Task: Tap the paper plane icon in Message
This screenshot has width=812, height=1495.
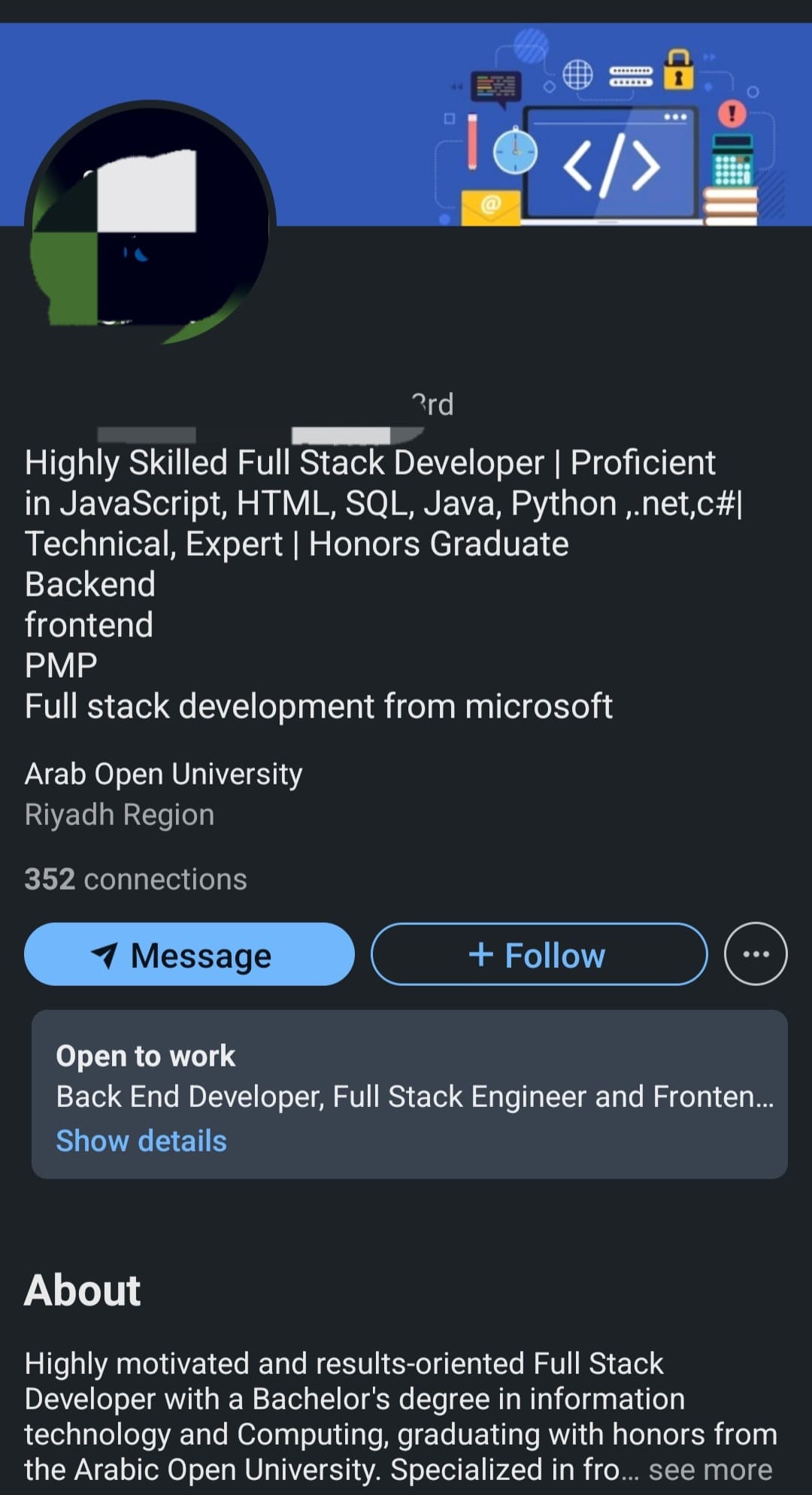Action: click(x=105, y=955)
